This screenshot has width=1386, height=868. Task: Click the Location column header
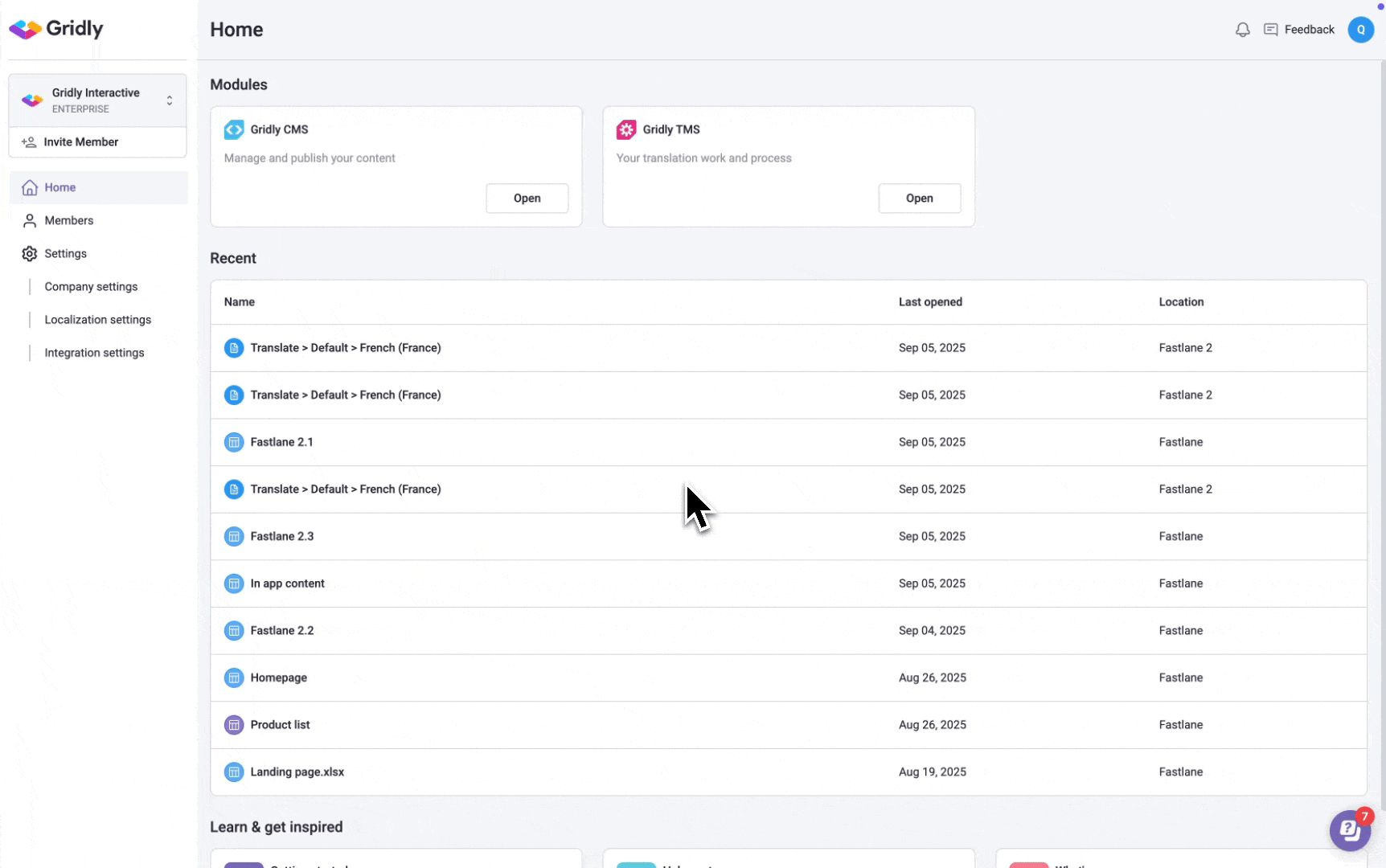coord(1181,302)
